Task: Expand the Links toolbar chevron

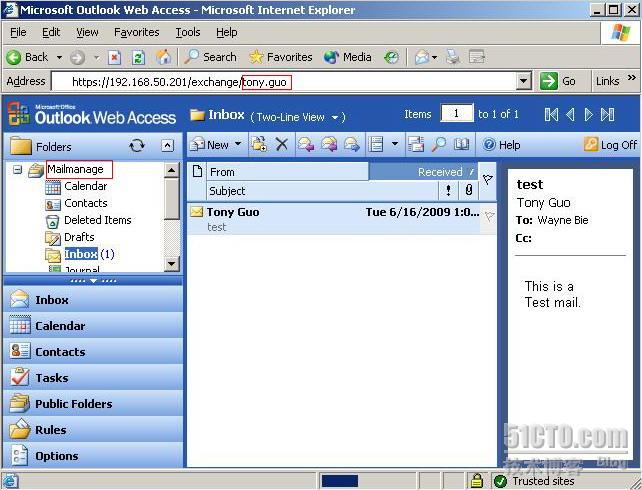Action: [631, 77]
